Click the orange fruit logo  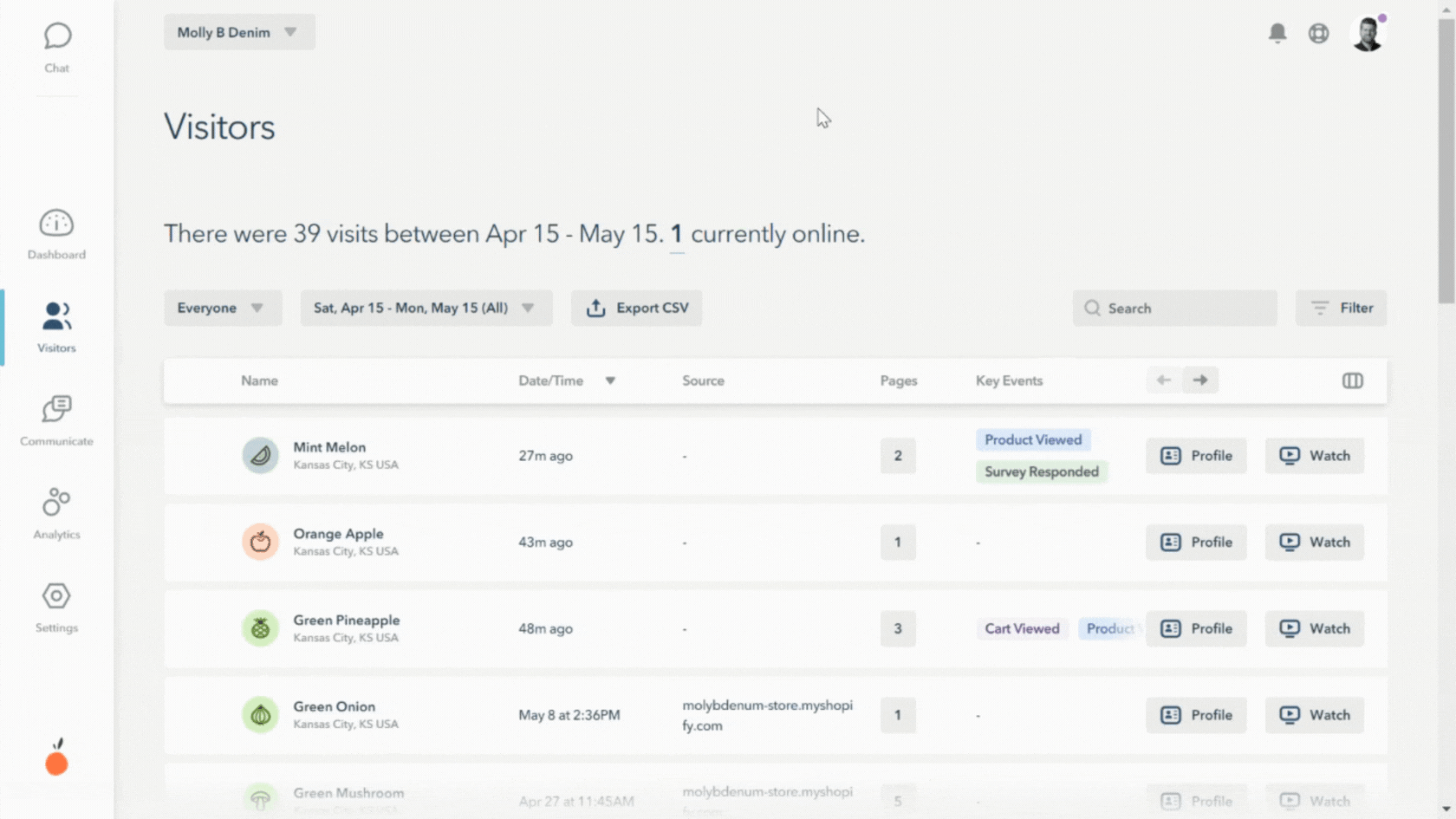coord(57,759)
